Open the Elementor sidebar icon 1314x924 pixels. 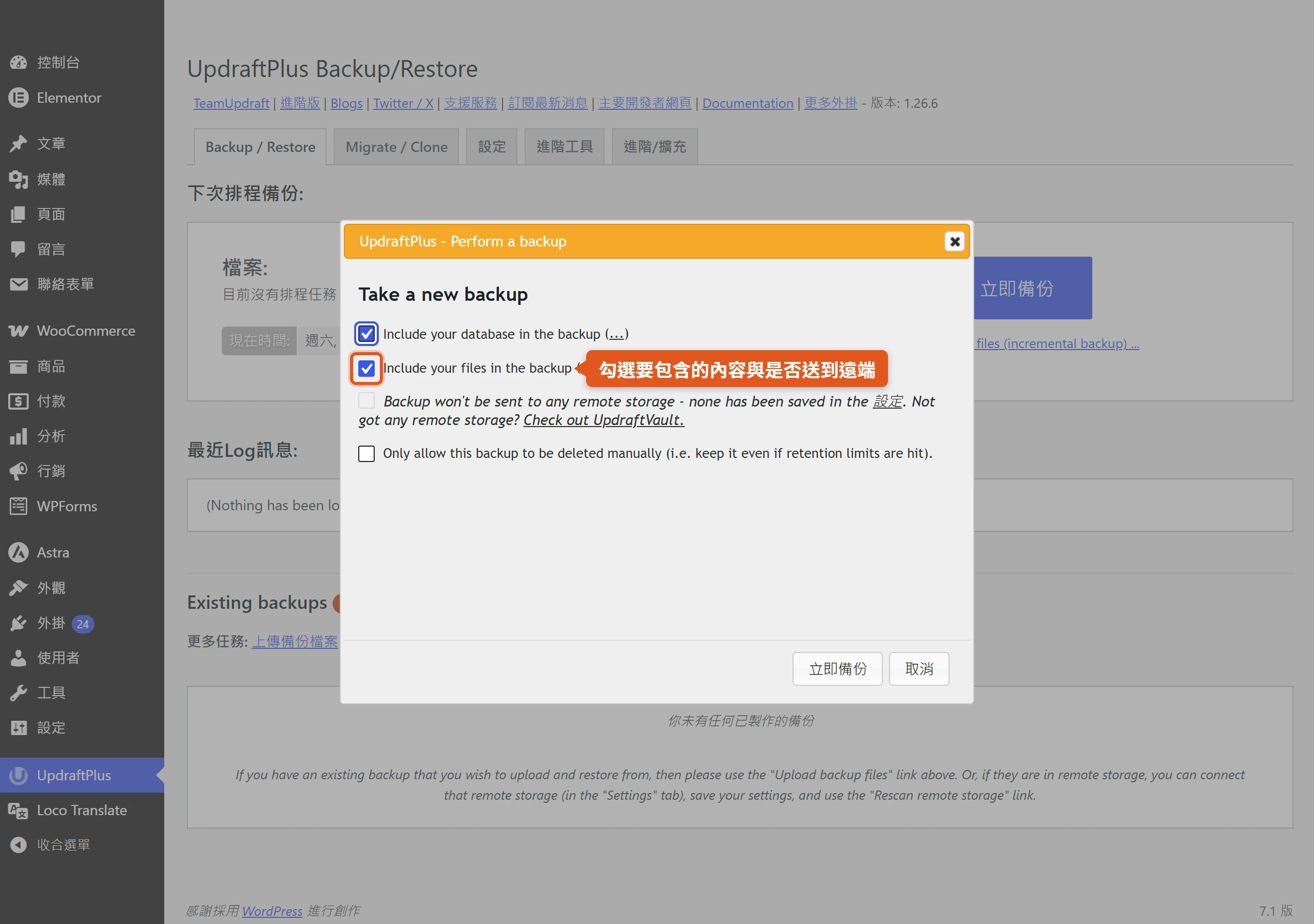click(x=18, y=98)
